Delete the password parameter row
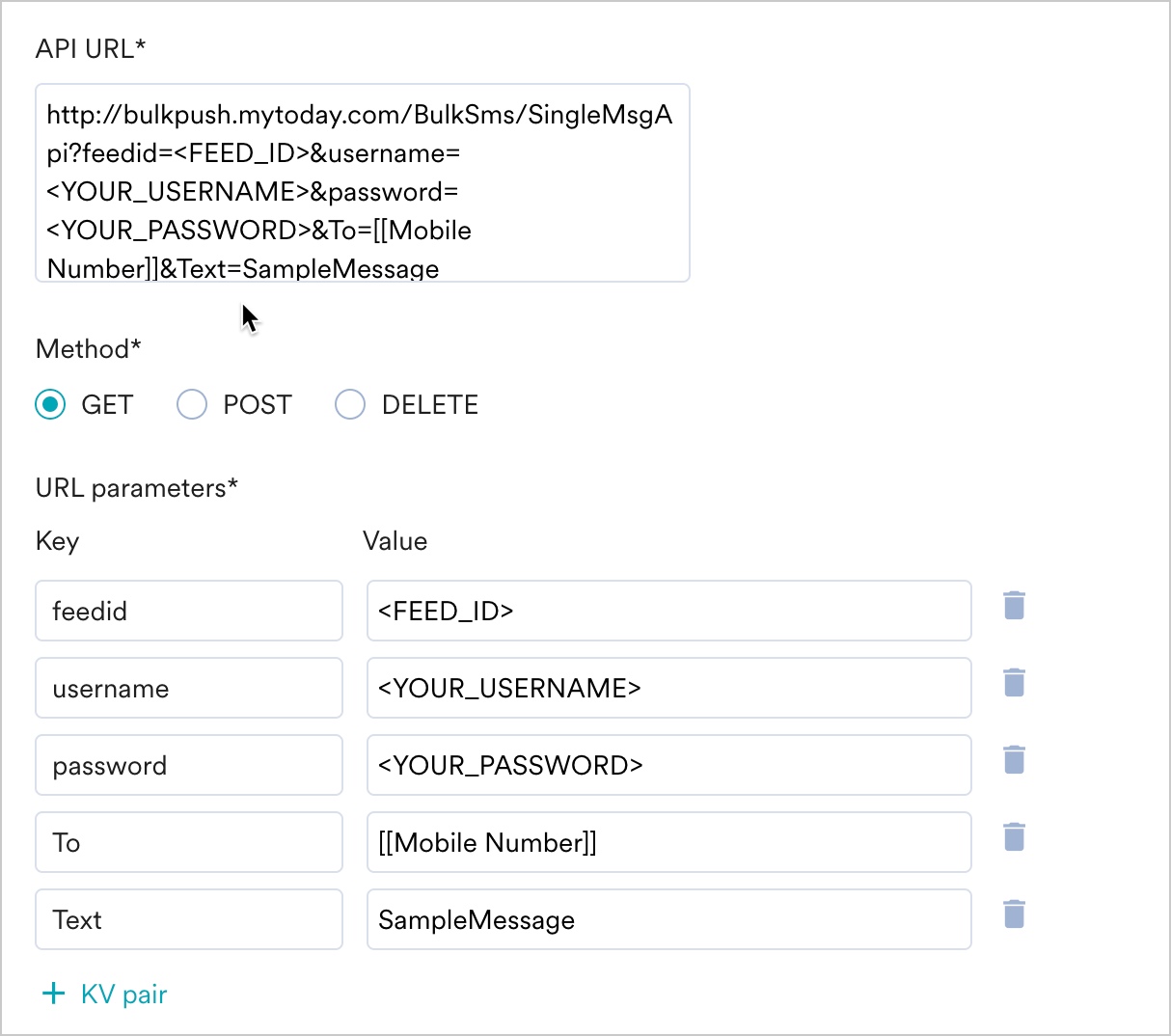This screenshot has height=1036, width=1171. click(1014, 760)
